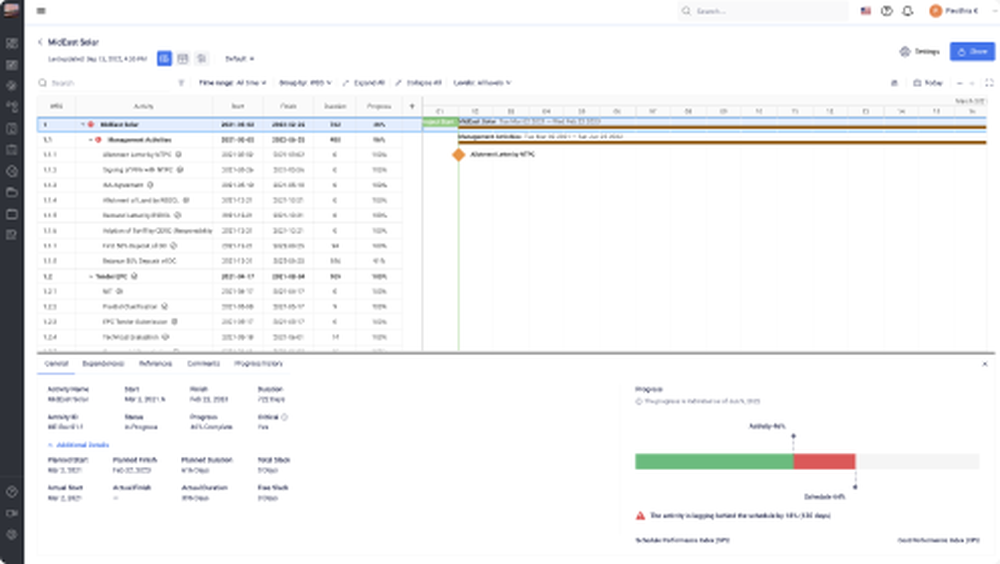Click the Finish column header
This screenshot has height=564, width=1000.
pos(288,107)
